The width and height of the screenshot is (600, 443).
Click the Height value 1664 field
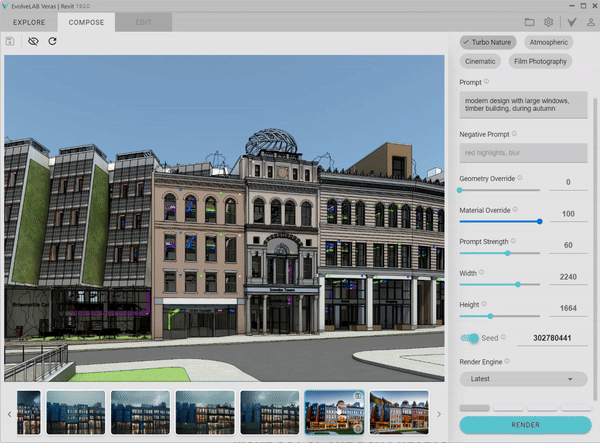[568, 308]
